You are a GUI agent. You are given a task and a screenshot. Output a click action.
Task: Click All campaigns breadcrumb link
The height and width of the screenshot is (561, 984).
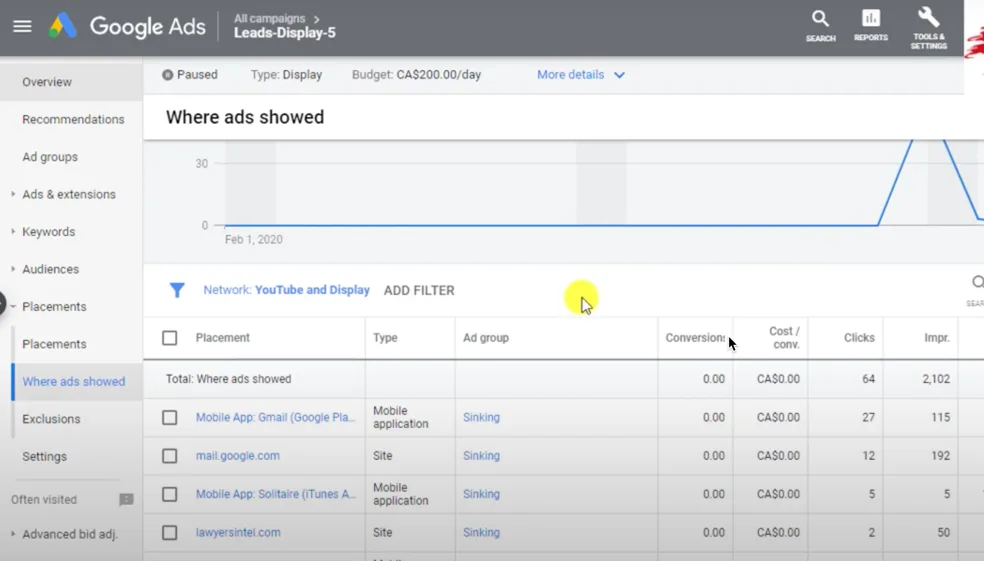coord(269,19)
